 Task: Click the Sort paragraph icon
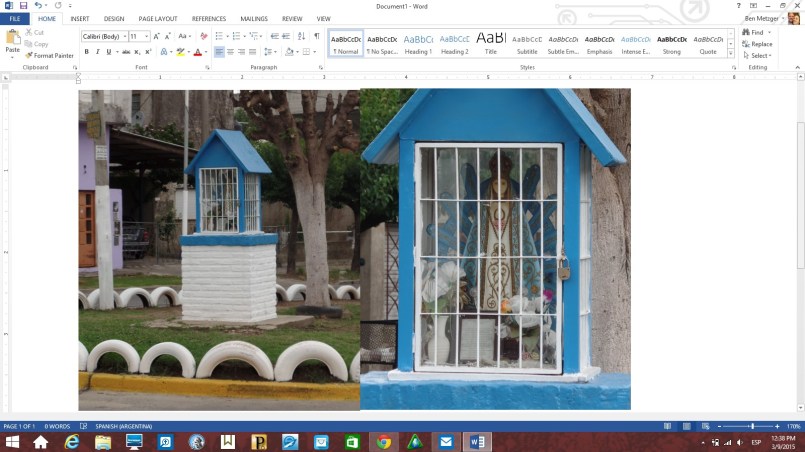point(302,36)
